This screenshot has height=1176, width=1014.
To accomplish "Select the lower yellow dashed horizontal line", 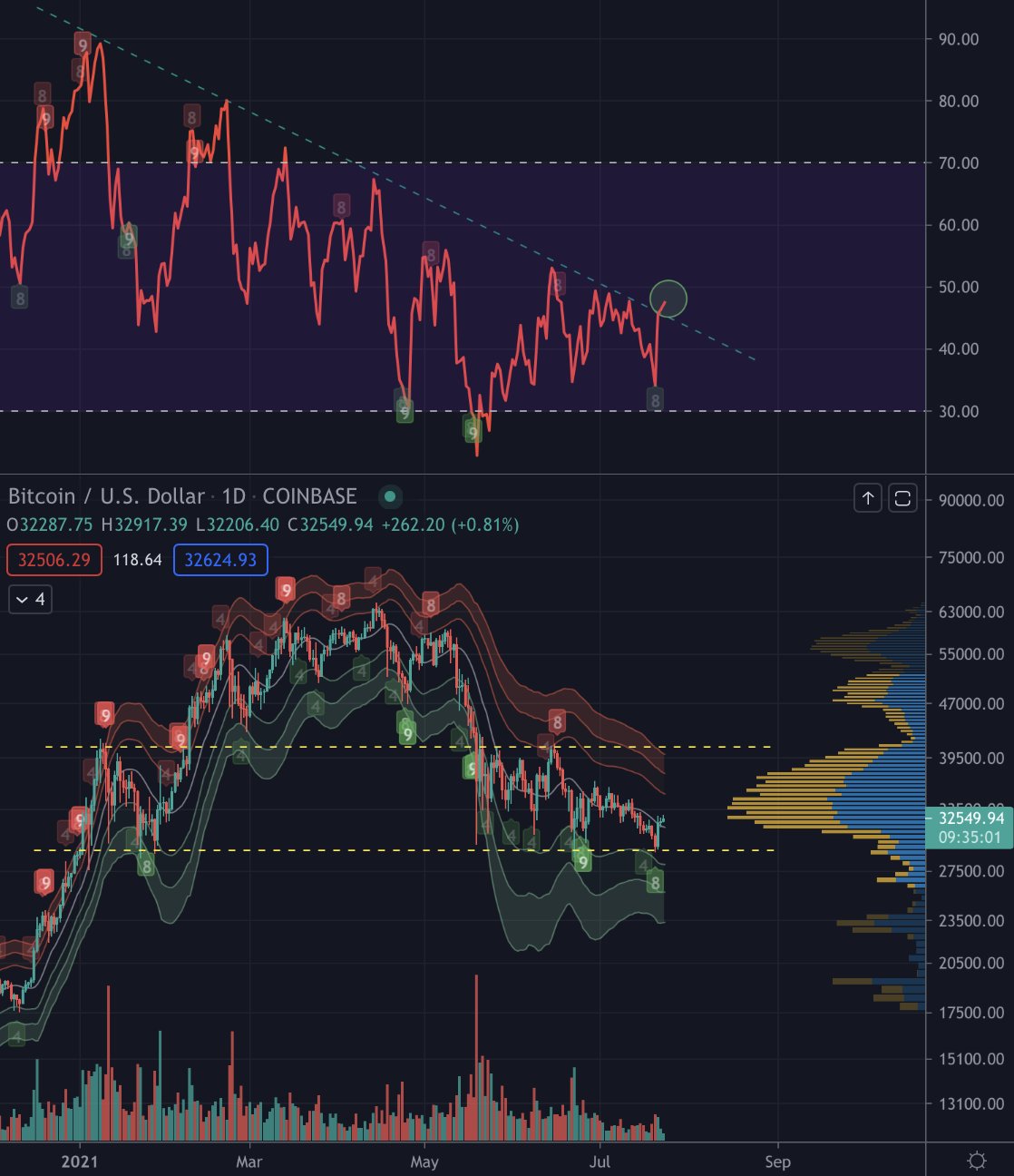I will click(x=272, y=850).
